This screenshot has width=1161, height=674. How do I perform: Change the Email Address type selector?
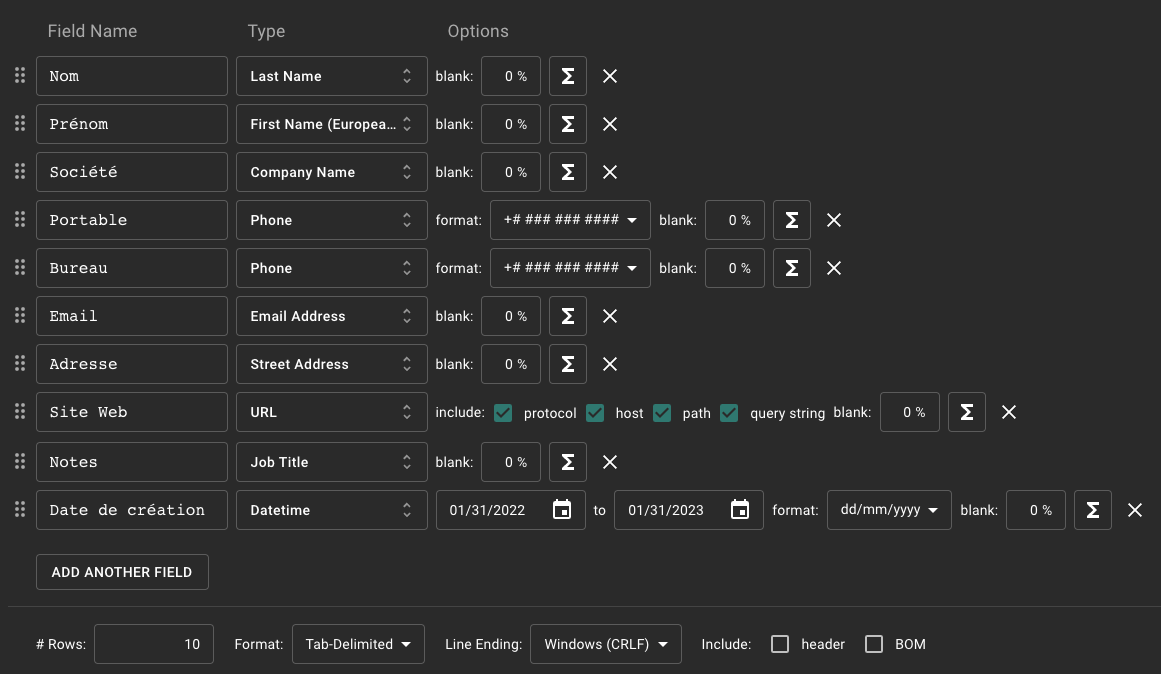332,316
